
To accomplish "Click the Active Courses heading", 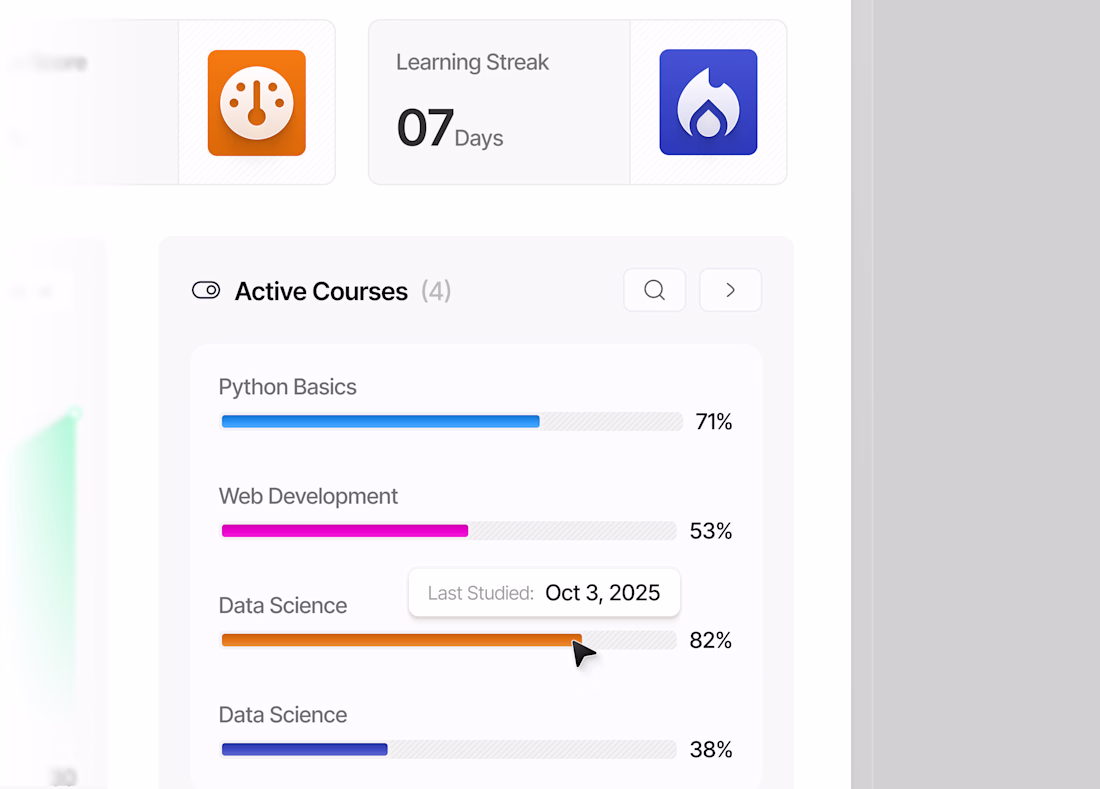I will tap(321, 291).
